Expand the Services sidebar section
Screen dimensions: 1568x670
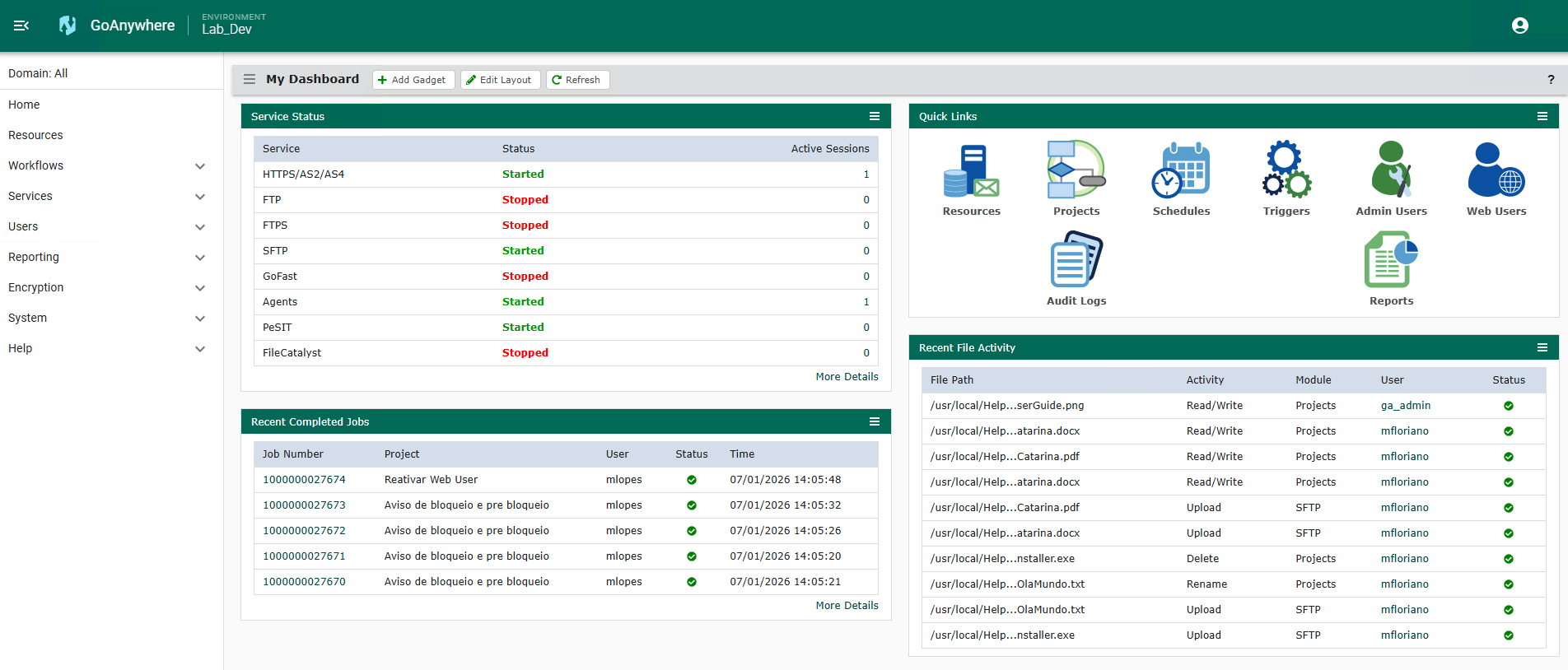[x=199, y=197]
